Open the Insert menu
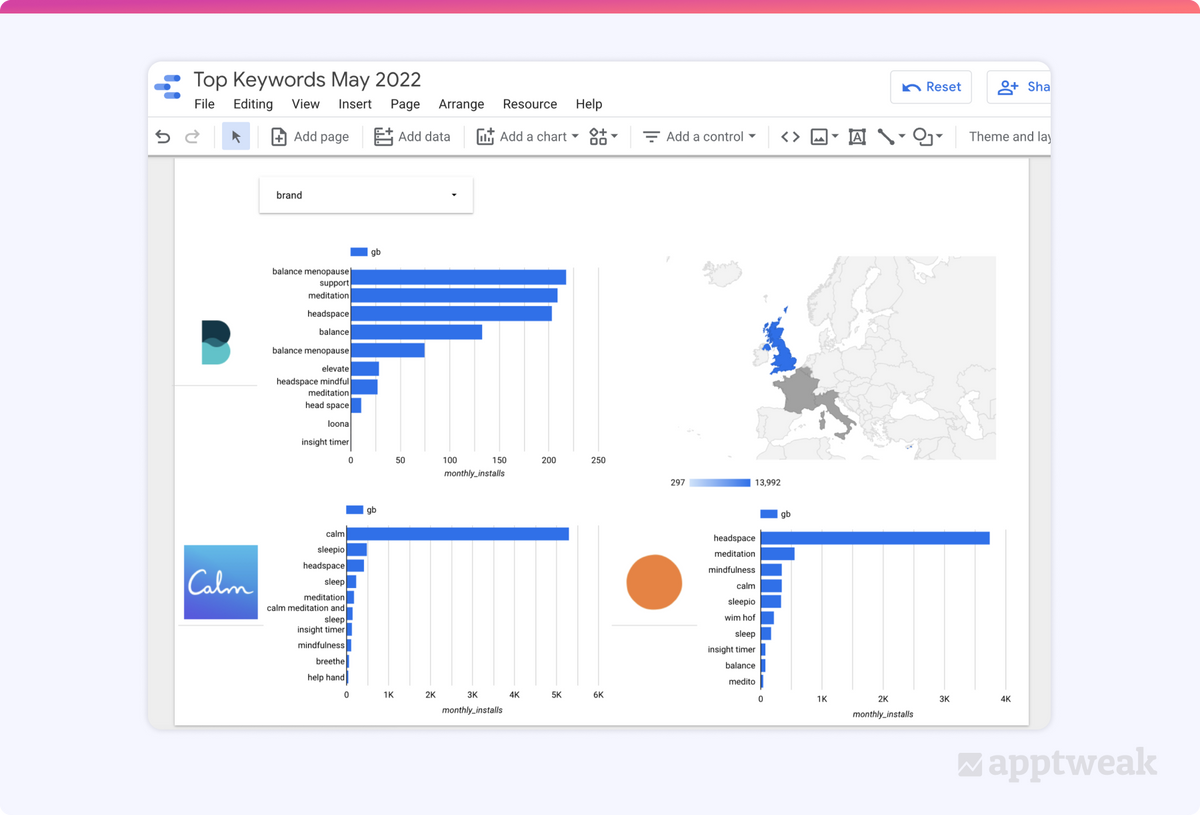Image resolution: width=1200 pixels, height=815 pixels. pos(355,104)
